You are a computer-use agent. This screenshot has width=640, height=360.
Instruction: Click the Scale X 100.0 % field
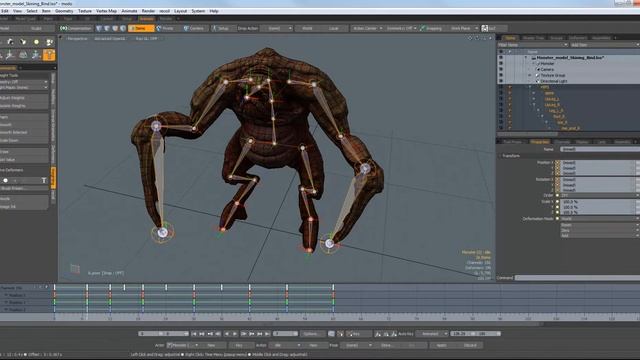pyautogui.click(x=598, y=202)
